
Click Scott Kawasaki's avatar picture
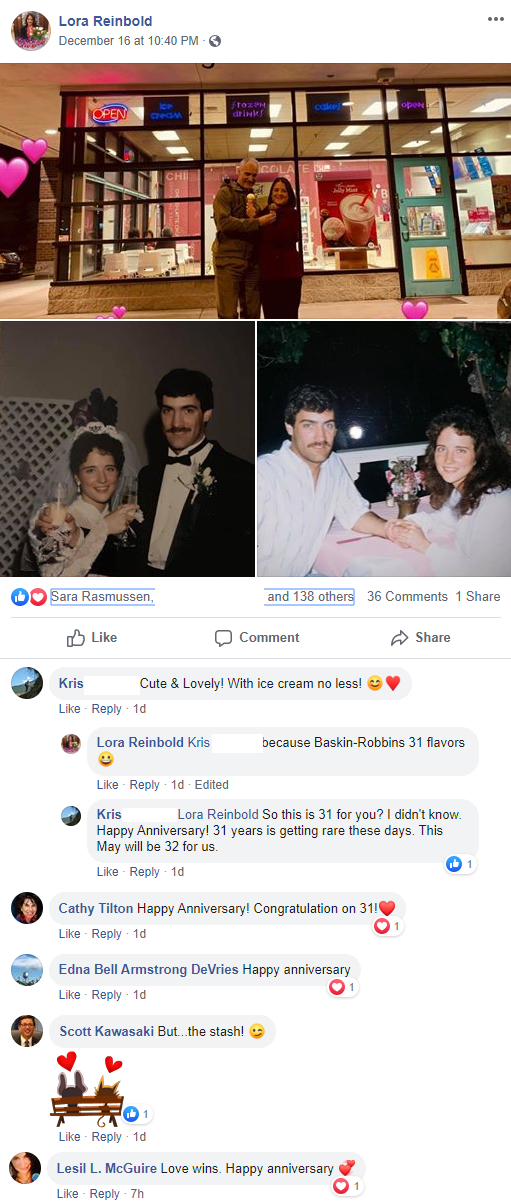tap(27, 1031)
